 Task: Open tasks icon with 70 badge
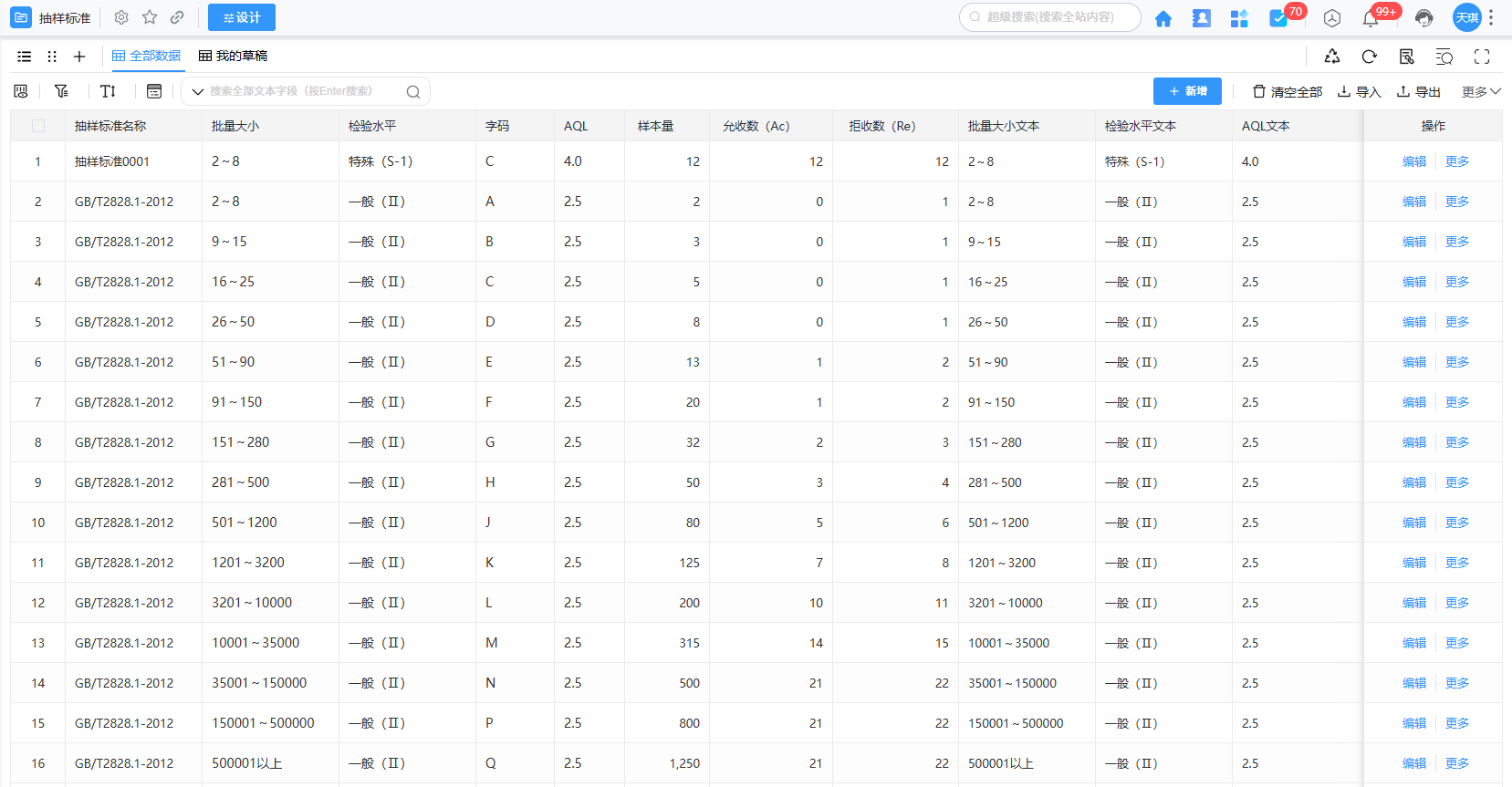[1278, 18]
